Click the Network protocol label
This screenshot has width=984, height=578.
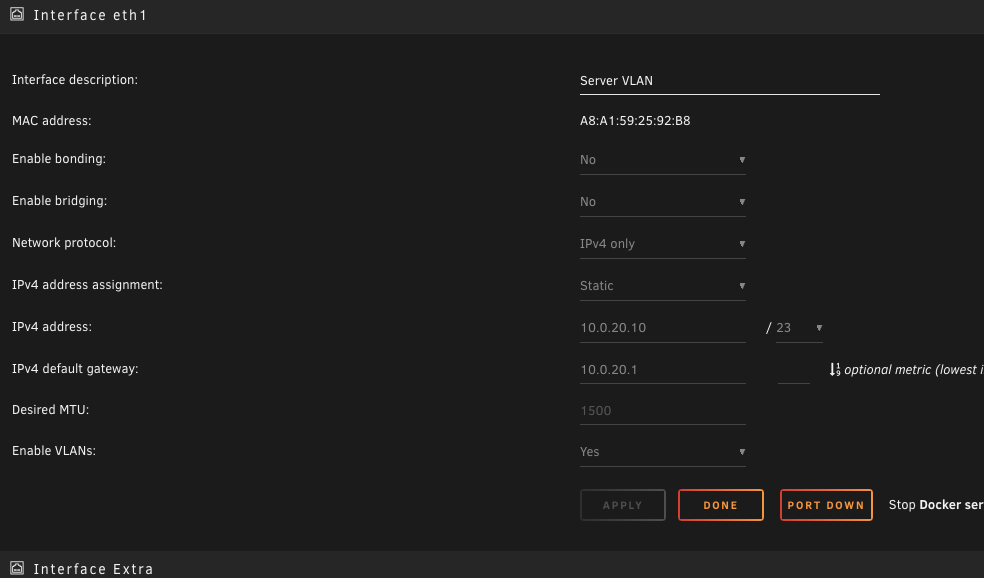[64, 243]
